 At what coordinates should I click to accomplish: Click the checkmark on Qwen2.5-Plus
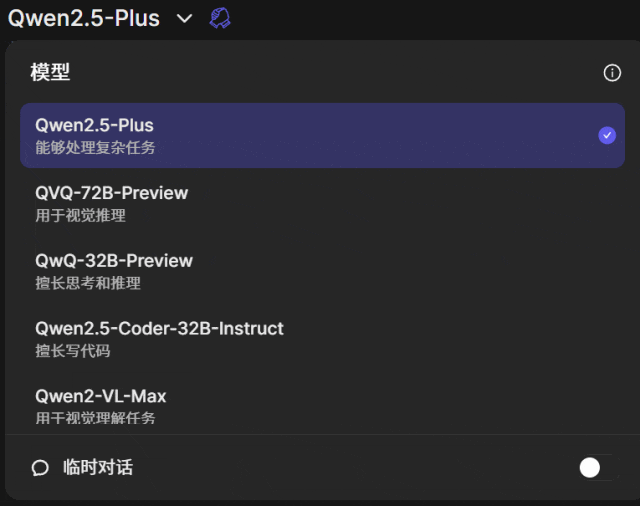[x=606, y=135]
